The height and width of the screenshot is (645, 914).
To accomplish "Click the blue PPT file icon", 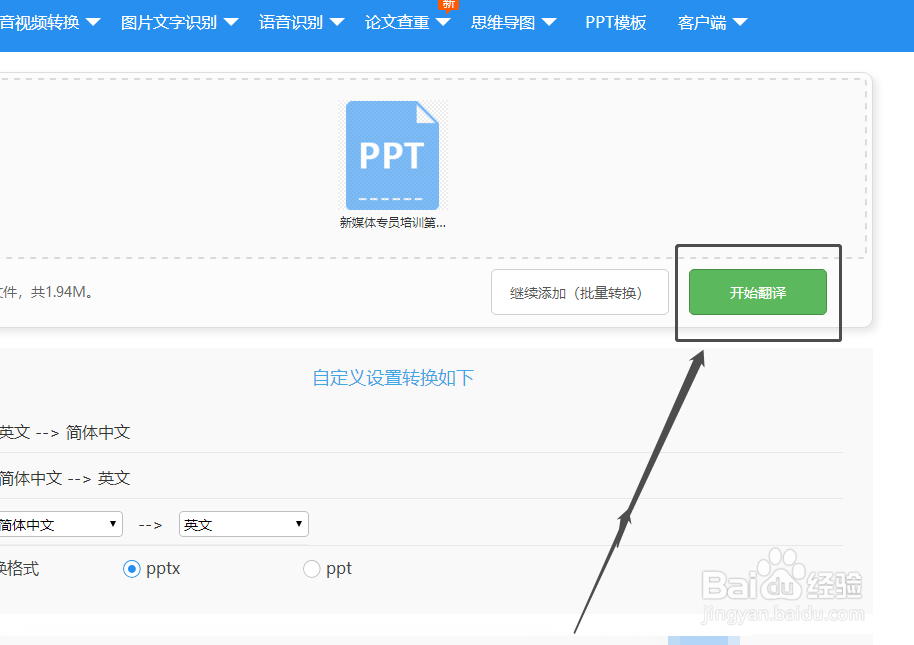I will tap(393, 153).
